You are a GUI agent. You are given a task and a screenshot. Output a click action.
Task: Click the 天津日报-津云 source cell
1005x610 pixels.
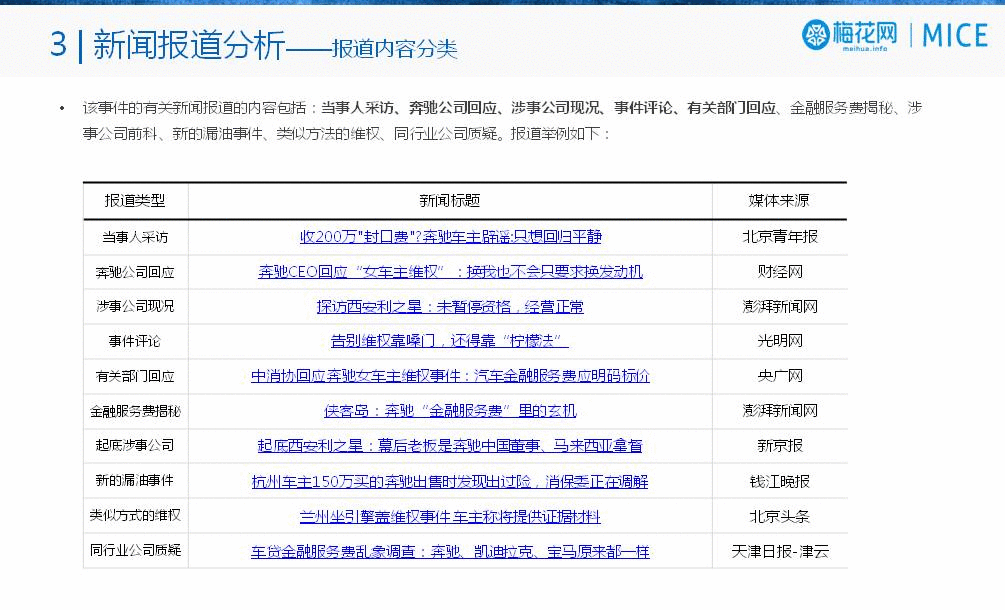point(779,551)
